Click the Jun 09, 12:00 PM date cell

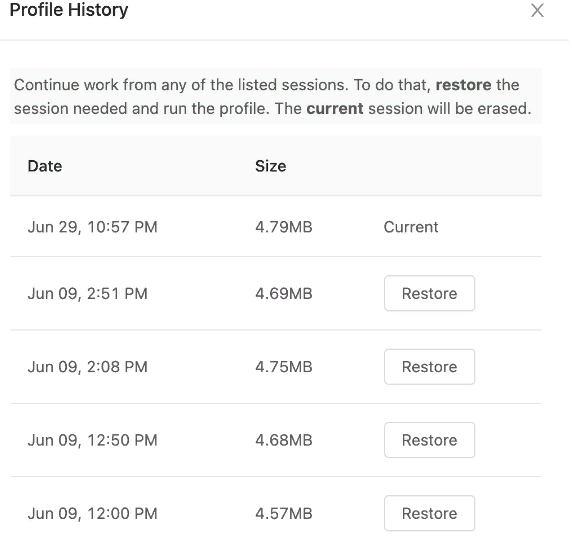(x=93, y=513)
